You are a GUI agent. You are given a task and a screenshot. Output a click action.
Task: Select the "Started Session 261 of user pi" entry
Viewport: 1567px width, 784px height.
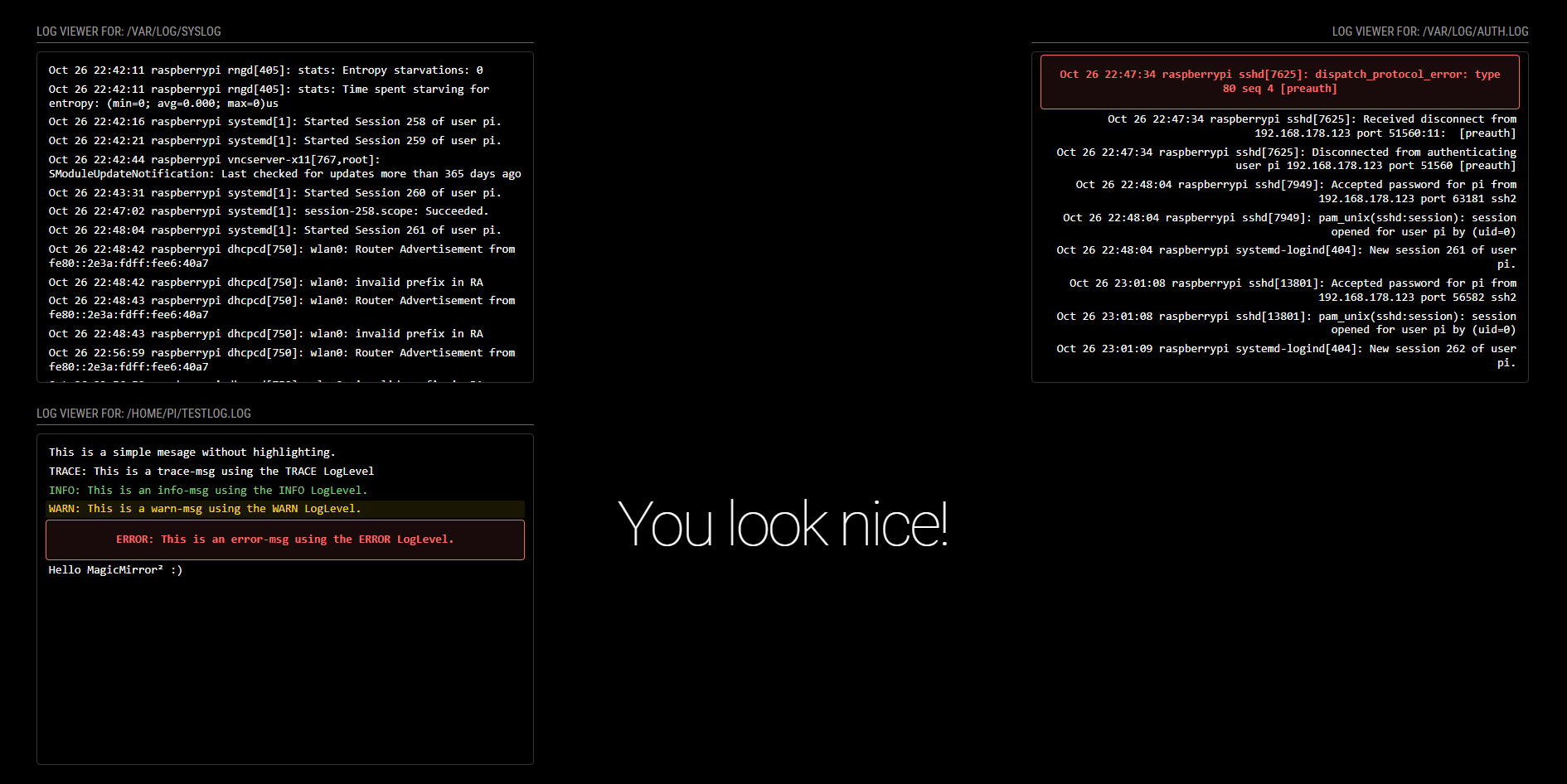point(274,230)
